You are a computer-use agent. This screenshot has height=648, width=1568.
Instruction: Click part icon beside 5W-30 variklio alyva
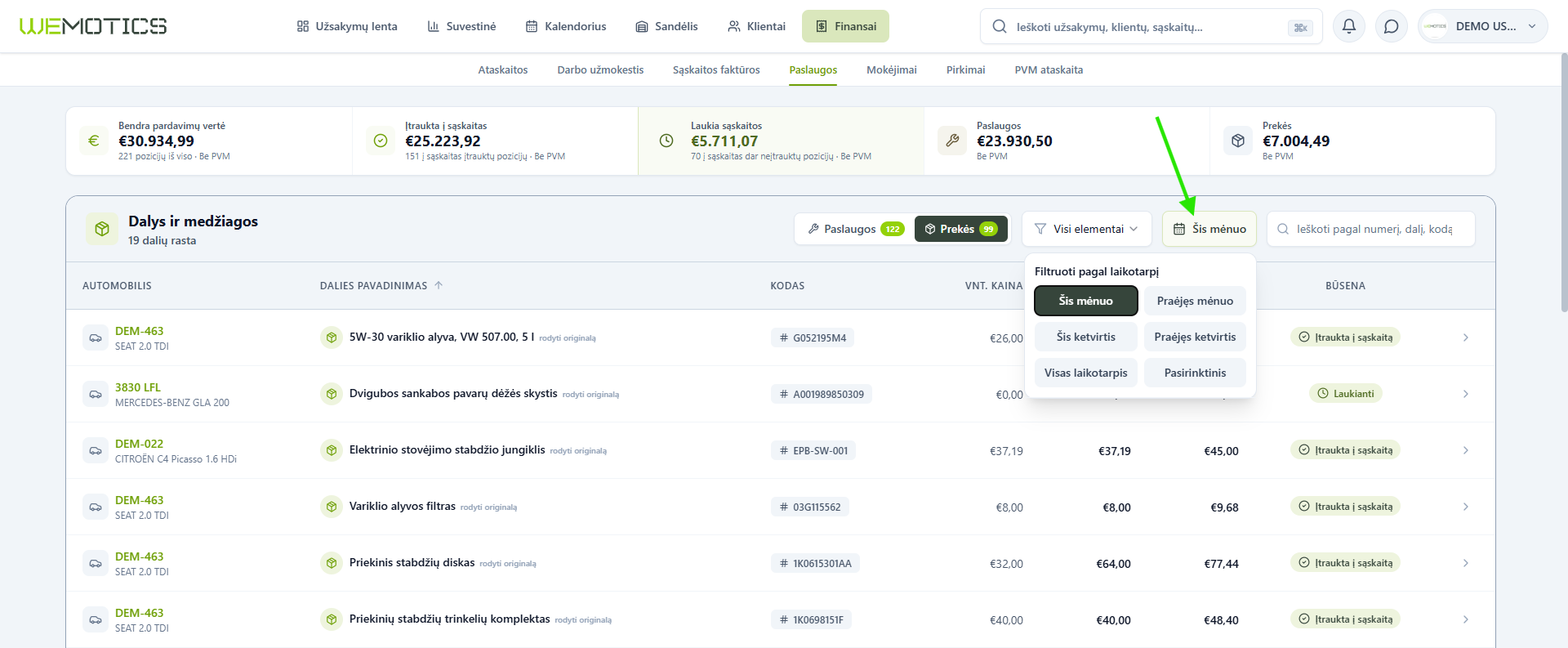[x=332, y=337]
